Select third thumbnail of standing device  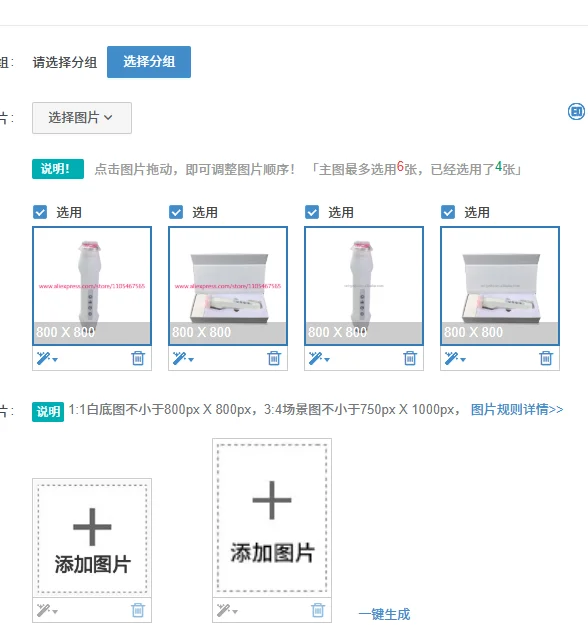tap(364, 286)
